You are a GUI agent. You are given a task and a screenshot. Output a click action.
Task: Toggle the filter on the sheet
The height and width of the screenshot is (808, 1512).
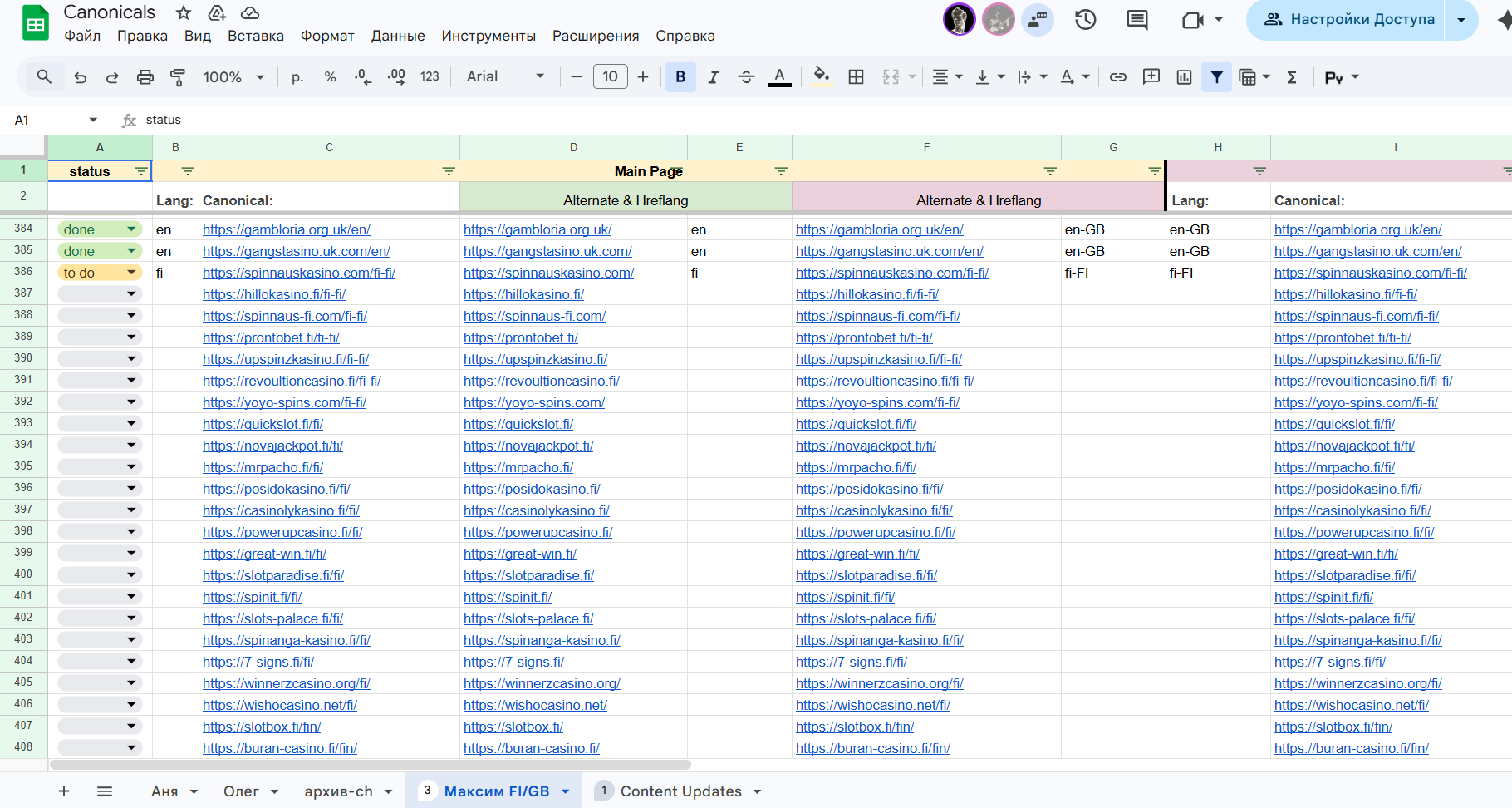pos(1216,77)
